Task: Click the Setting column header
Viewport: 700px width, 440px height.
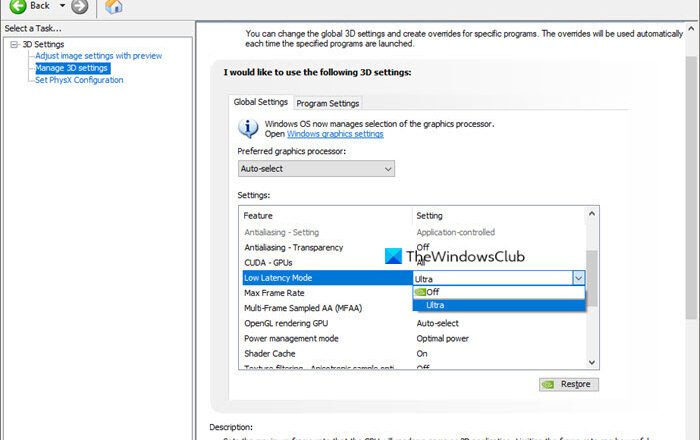Action: tap(429, 216)
